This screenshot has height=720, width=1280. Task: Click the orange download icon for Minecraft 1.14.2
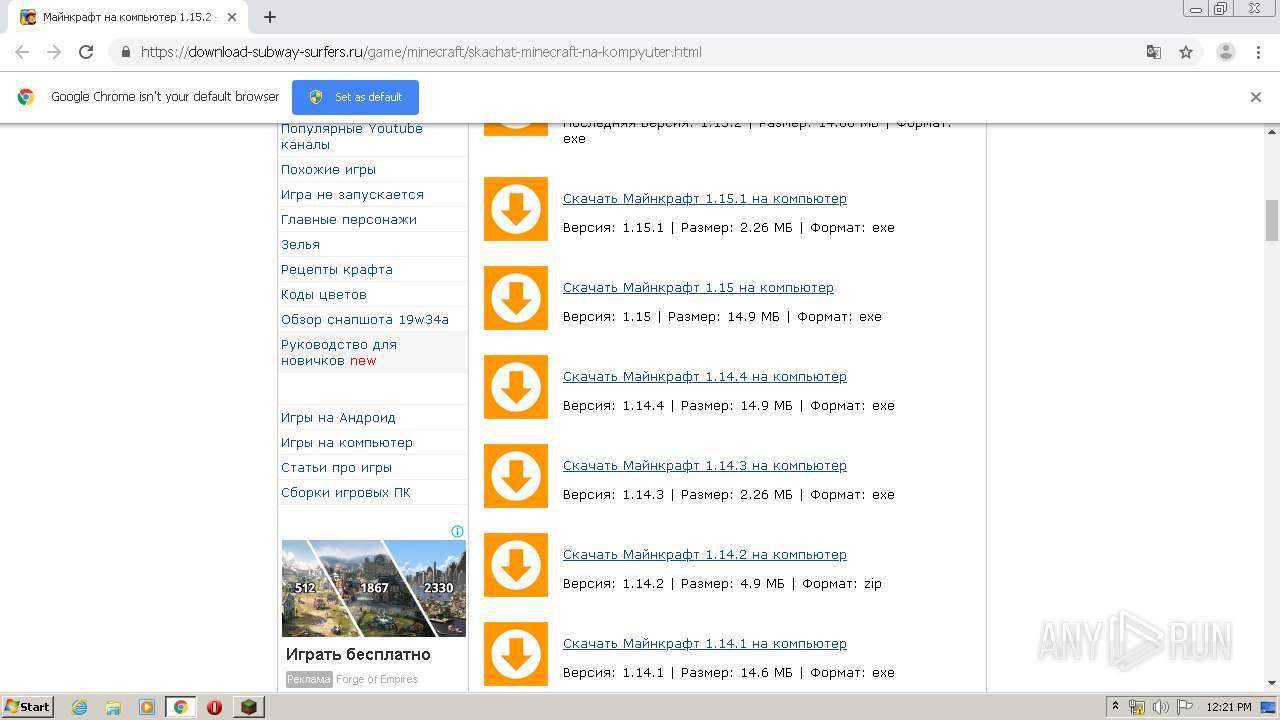(x=516, y=565)
